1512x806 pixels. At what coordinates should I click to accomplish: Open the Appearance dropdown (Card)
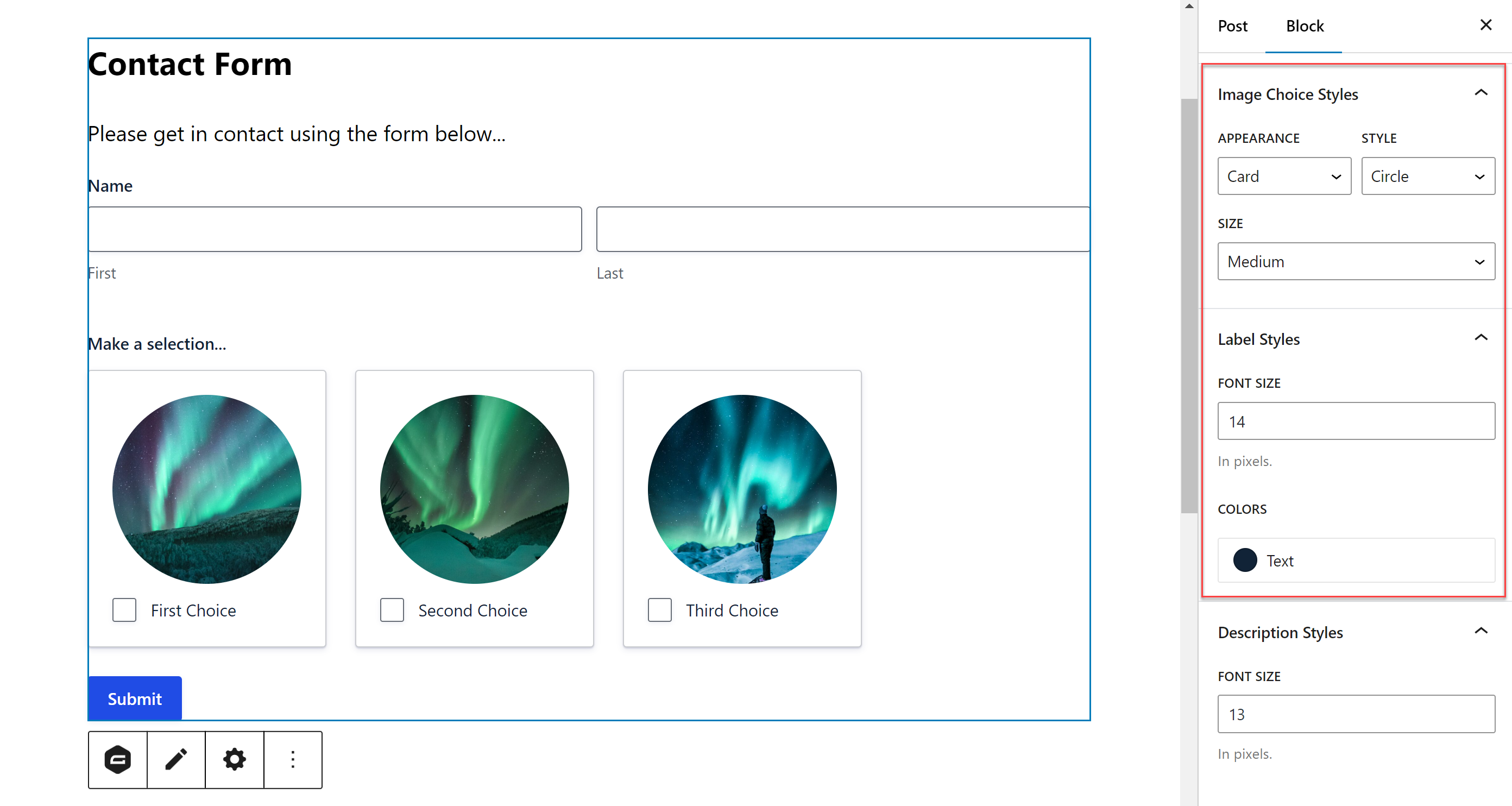[1283, 175]
